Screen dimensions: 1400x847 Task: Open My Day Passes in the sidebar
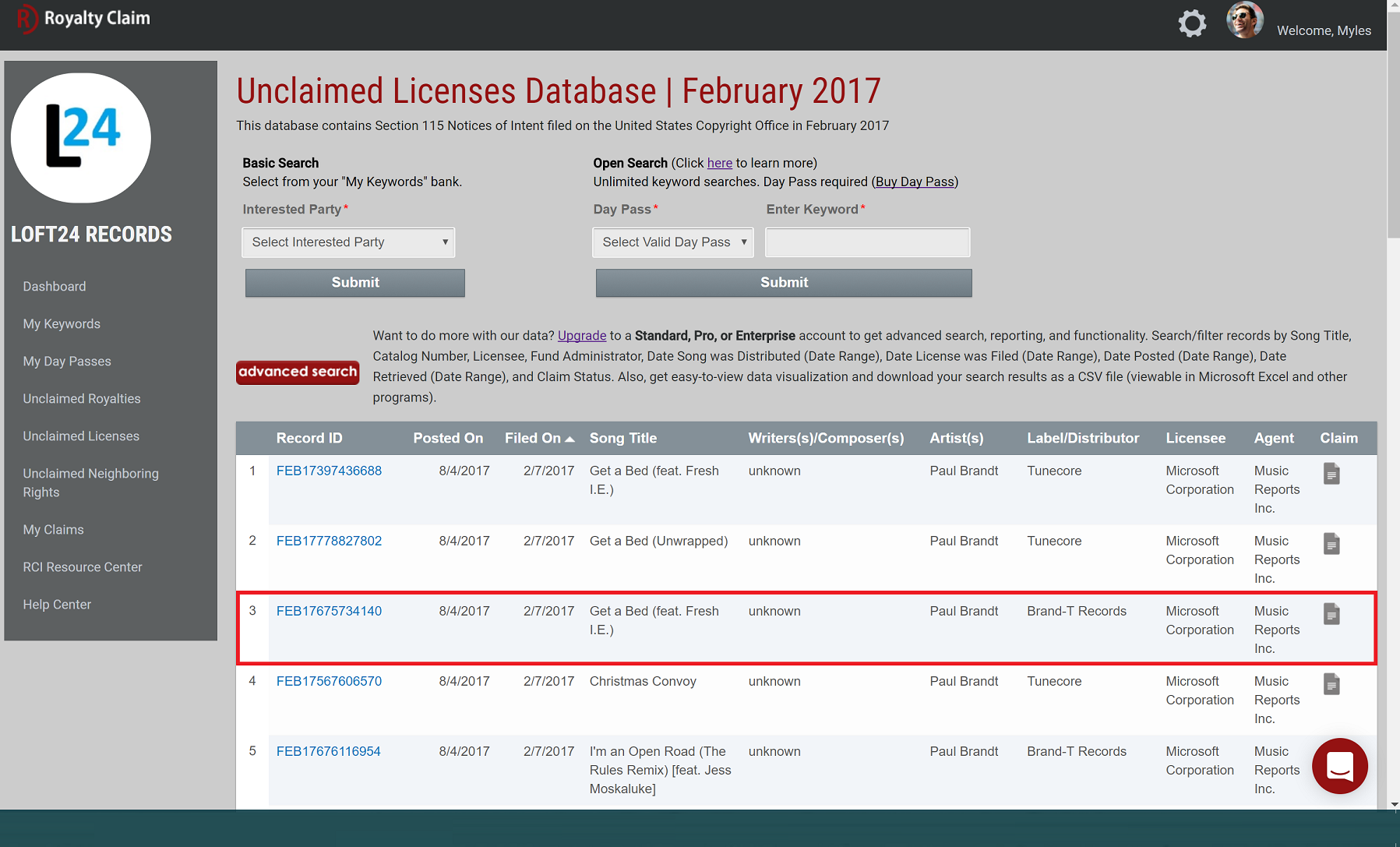pos(67,362)
